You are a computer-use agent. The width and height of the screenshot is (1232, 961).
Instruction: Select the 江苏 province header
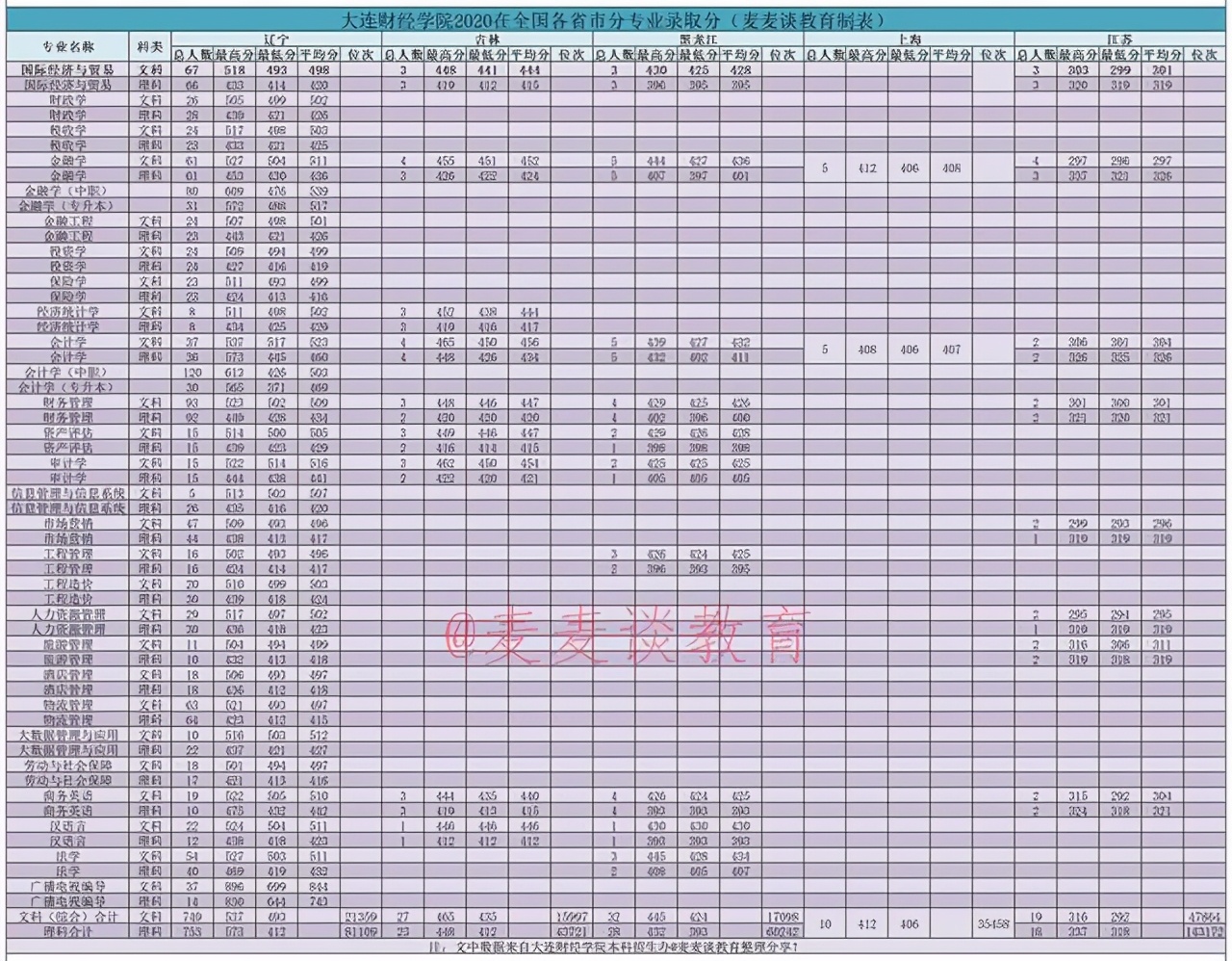[1119, 39]
